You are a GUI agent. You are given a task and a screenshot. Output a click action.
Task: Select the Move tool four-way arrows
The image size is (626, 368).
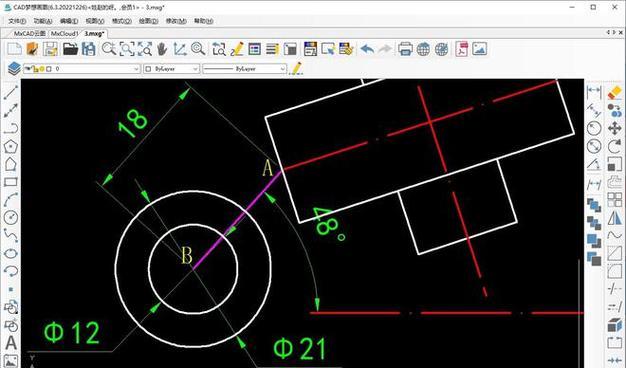614,129
